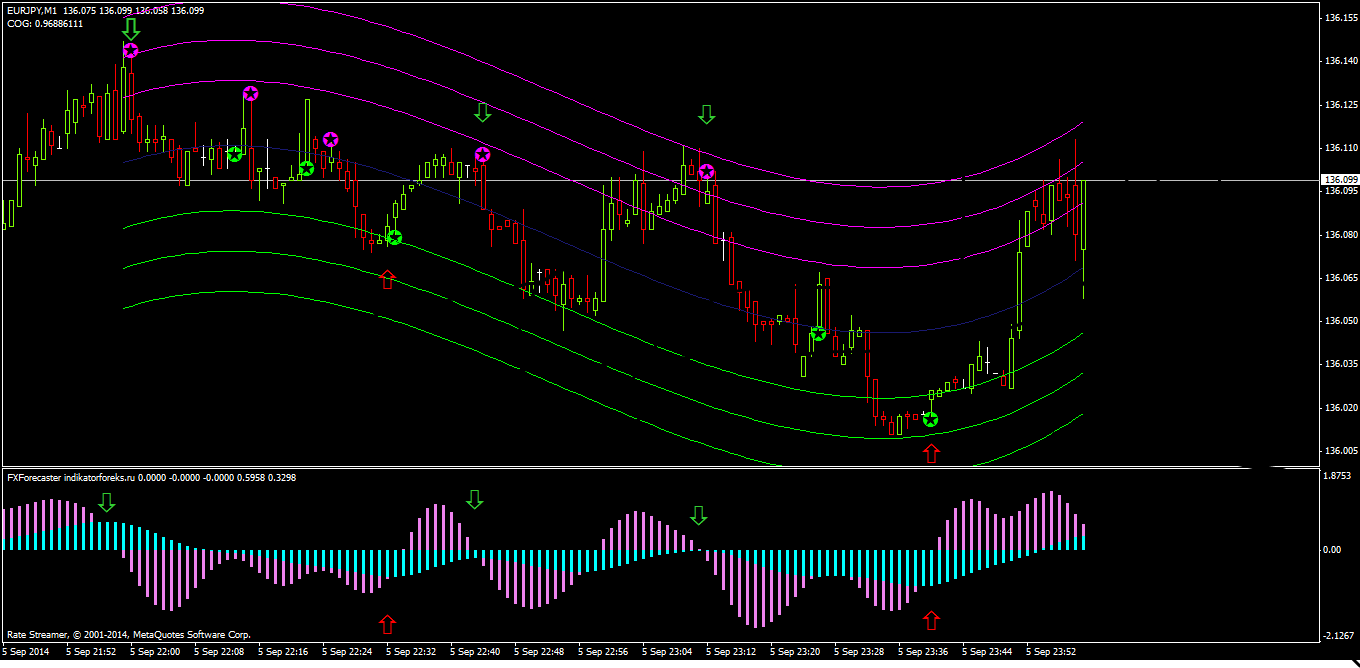Screen dimensions: 1360x668
Task: Click the magenta star on the highest candle
Action: (x=131, y=50)
